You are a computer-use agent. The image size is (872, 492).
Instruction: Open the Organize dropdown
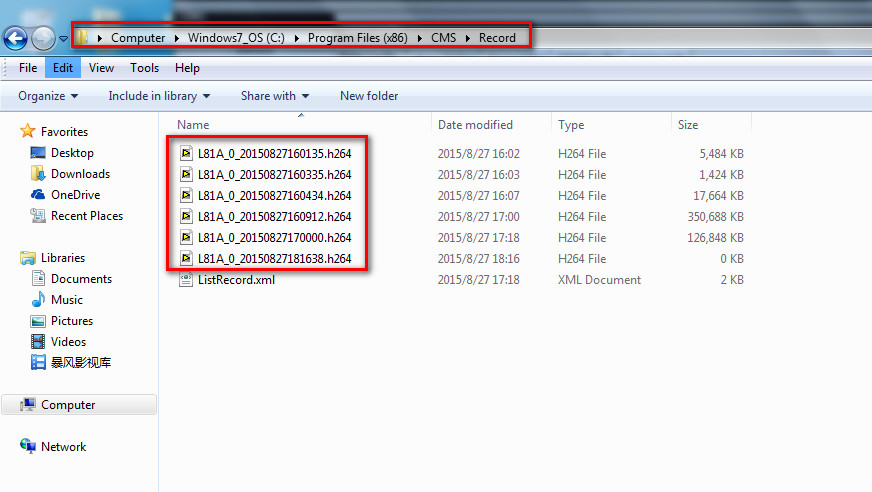[x=48, y=96]
